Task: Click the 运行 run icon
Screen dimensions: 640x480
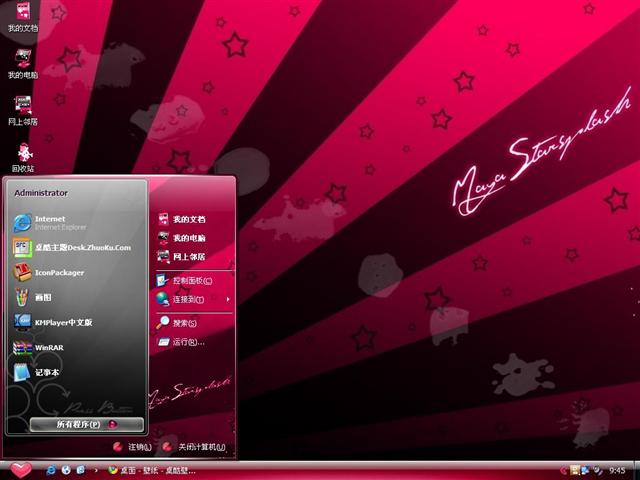Action: [x=163, y=342]
